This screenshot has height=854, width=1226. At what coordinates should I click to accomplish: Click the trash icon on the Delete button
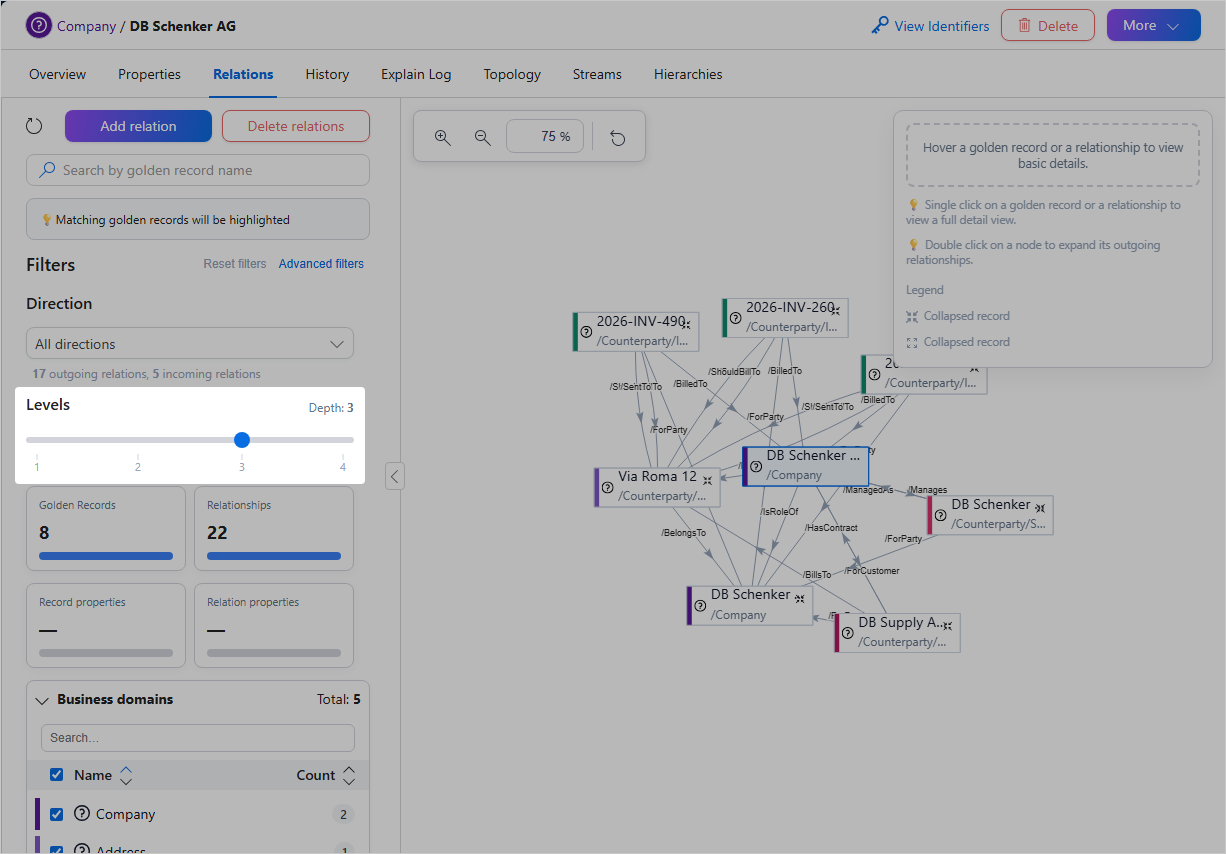coord(1024,26)
